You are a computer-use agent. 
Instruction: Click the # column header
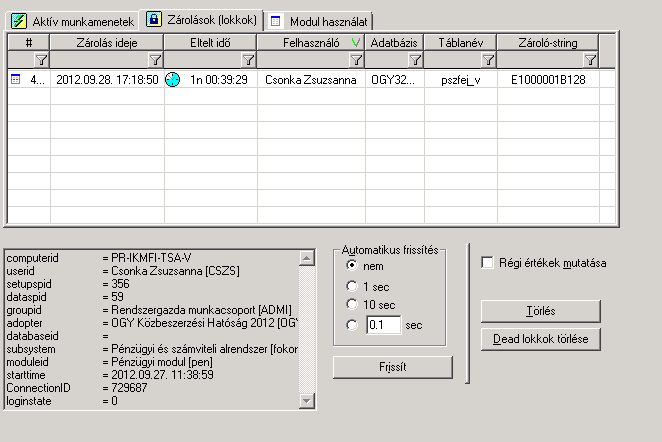(29, 43)
